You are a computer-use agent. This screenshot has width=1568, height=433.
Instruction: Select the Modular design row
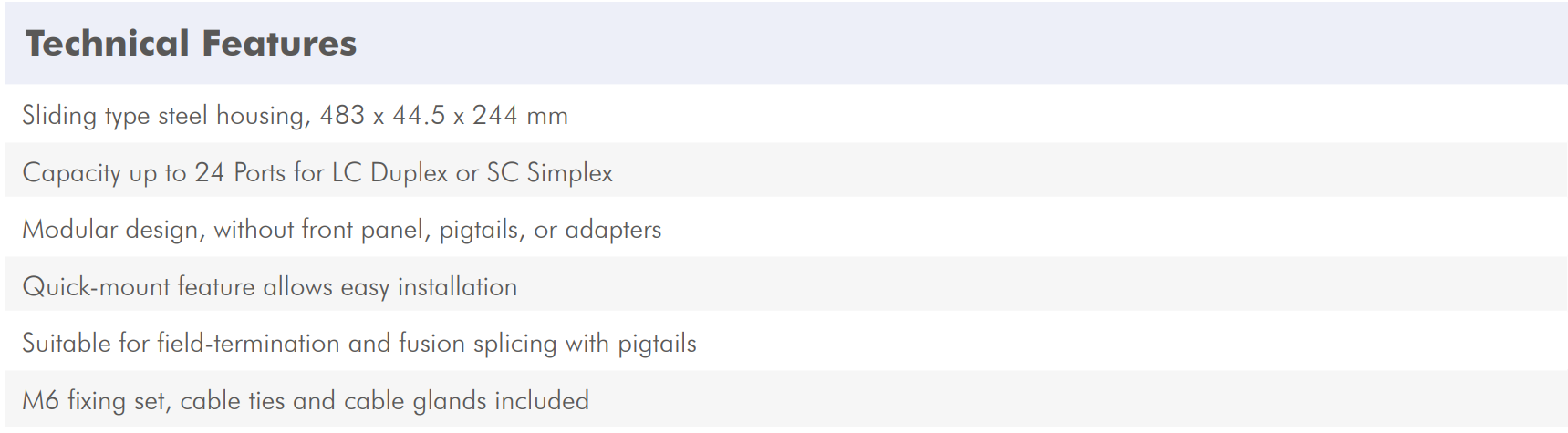click(786, 227)
